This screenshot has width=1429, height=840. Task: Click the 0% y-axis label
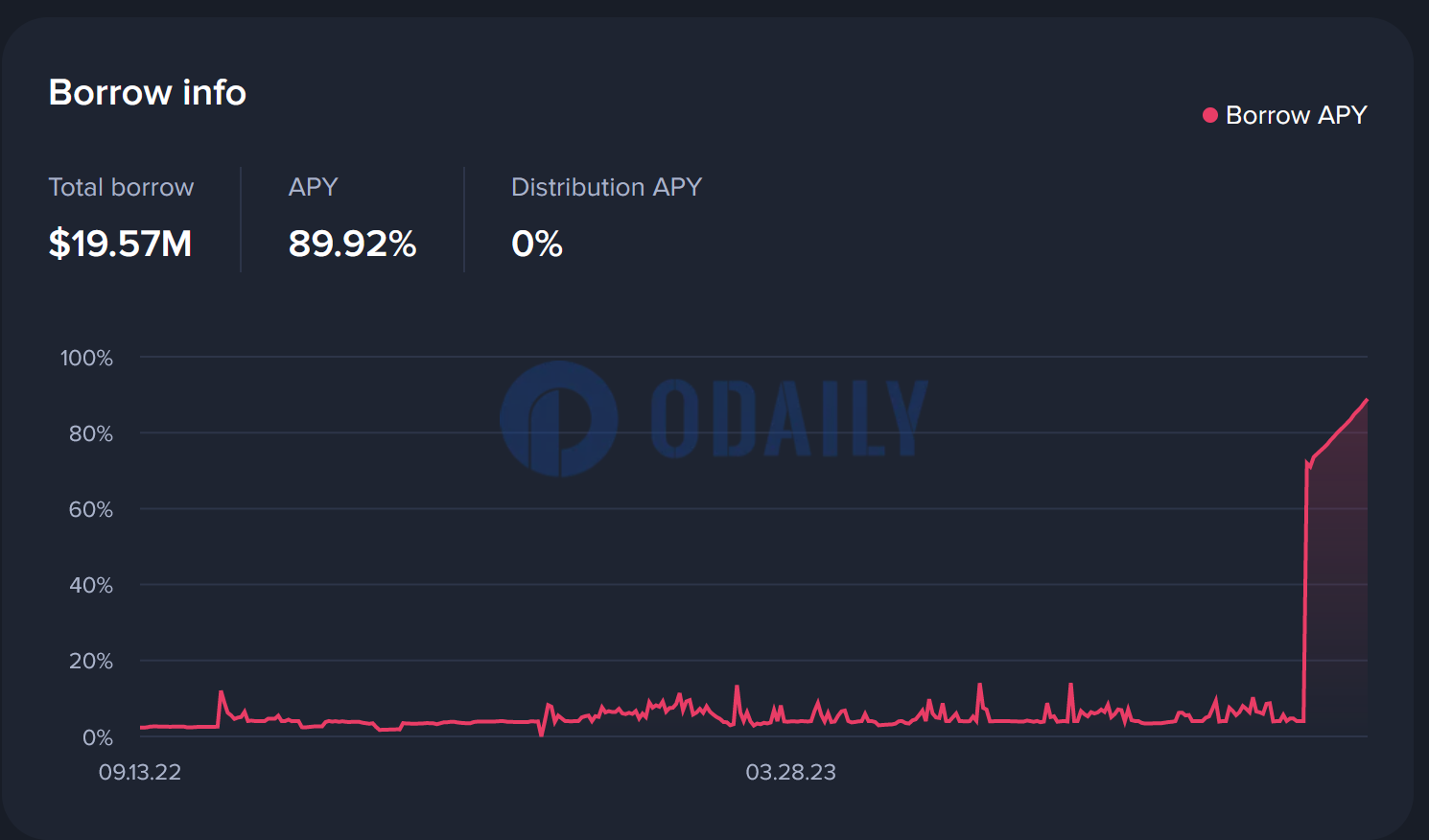(x=98, y=737)
